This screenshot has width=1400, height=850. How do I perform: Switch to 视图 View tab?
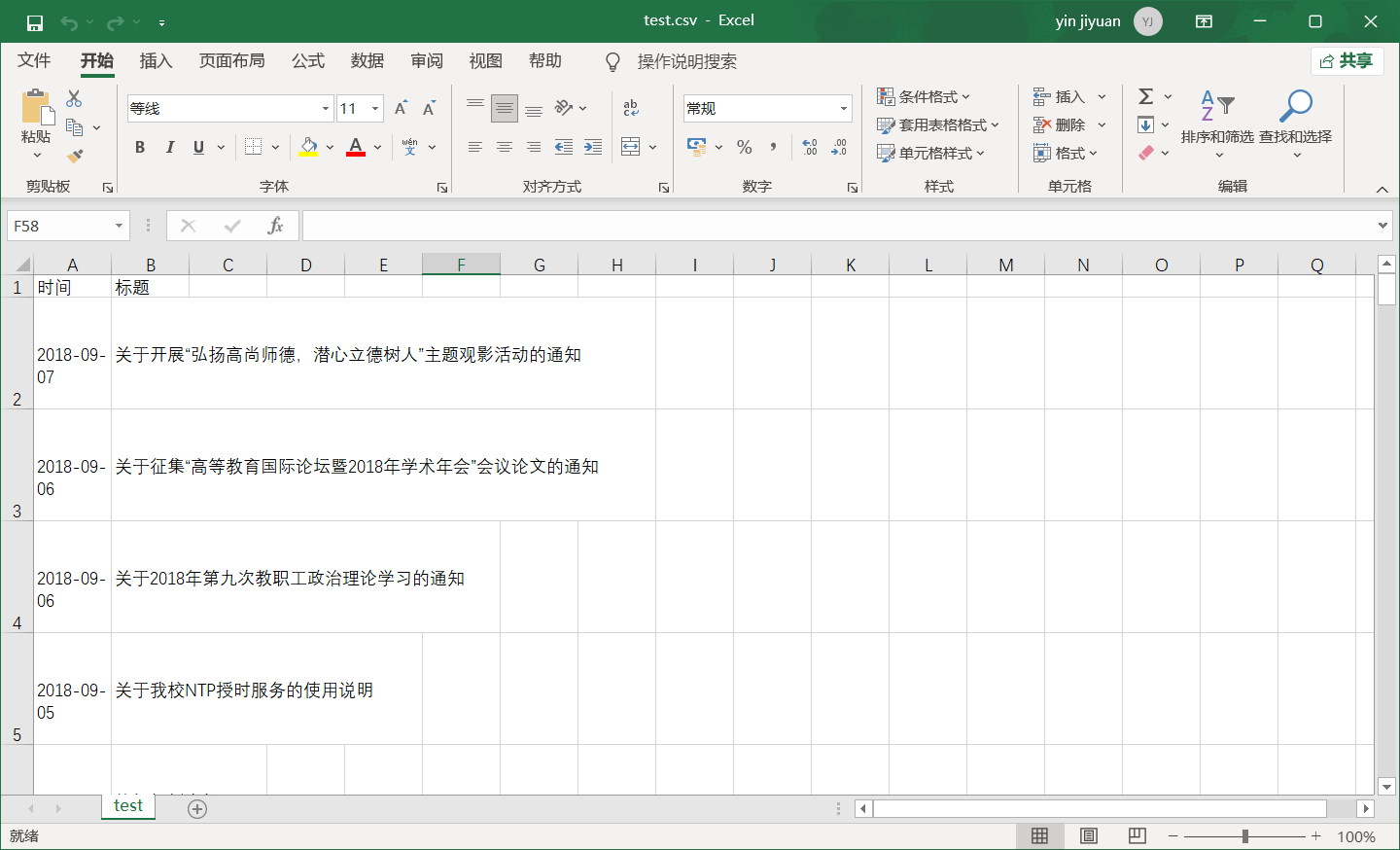coord(486,61)
